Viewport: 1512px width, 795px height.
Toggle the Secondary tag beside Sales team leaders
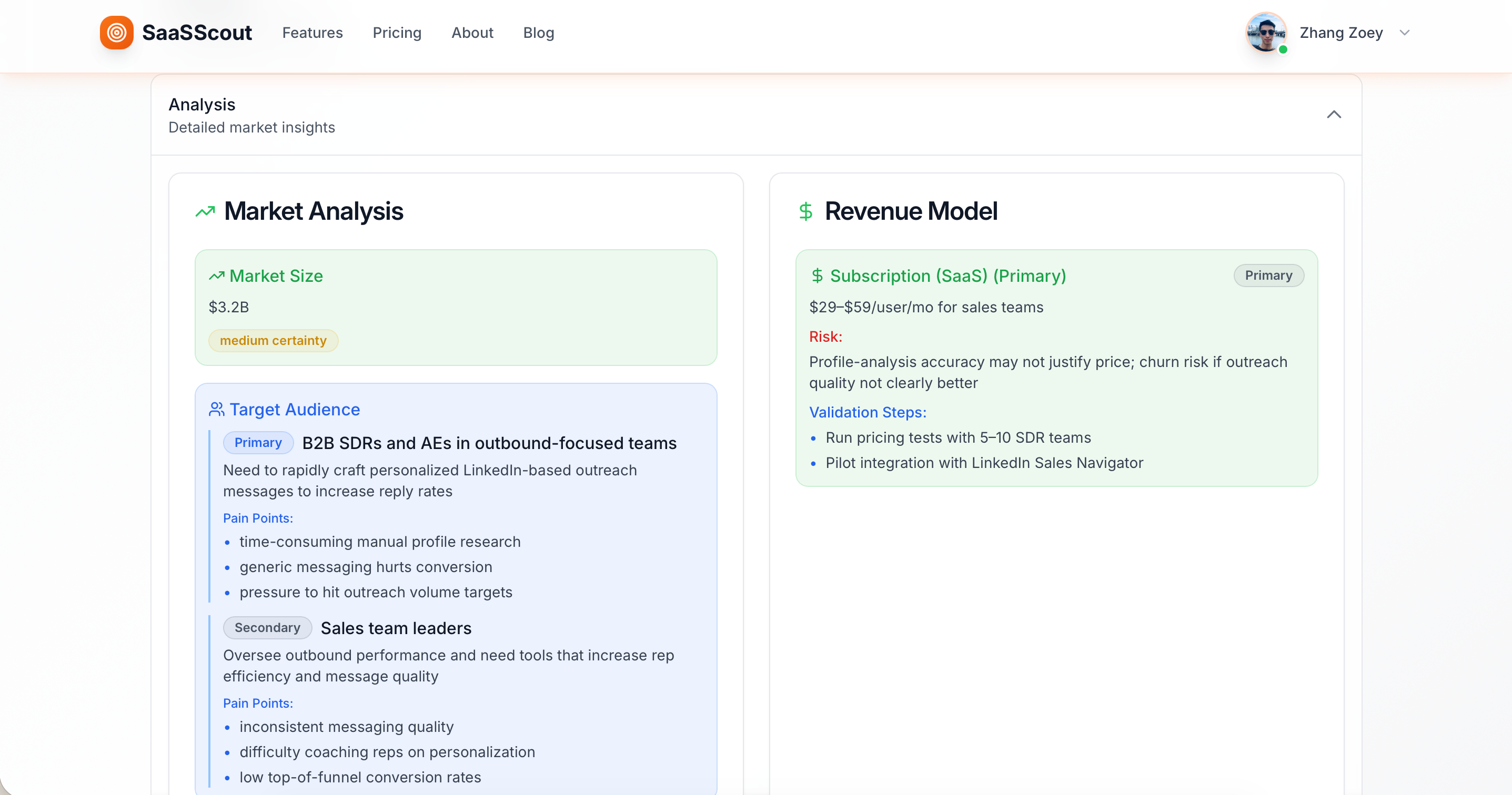267,627
